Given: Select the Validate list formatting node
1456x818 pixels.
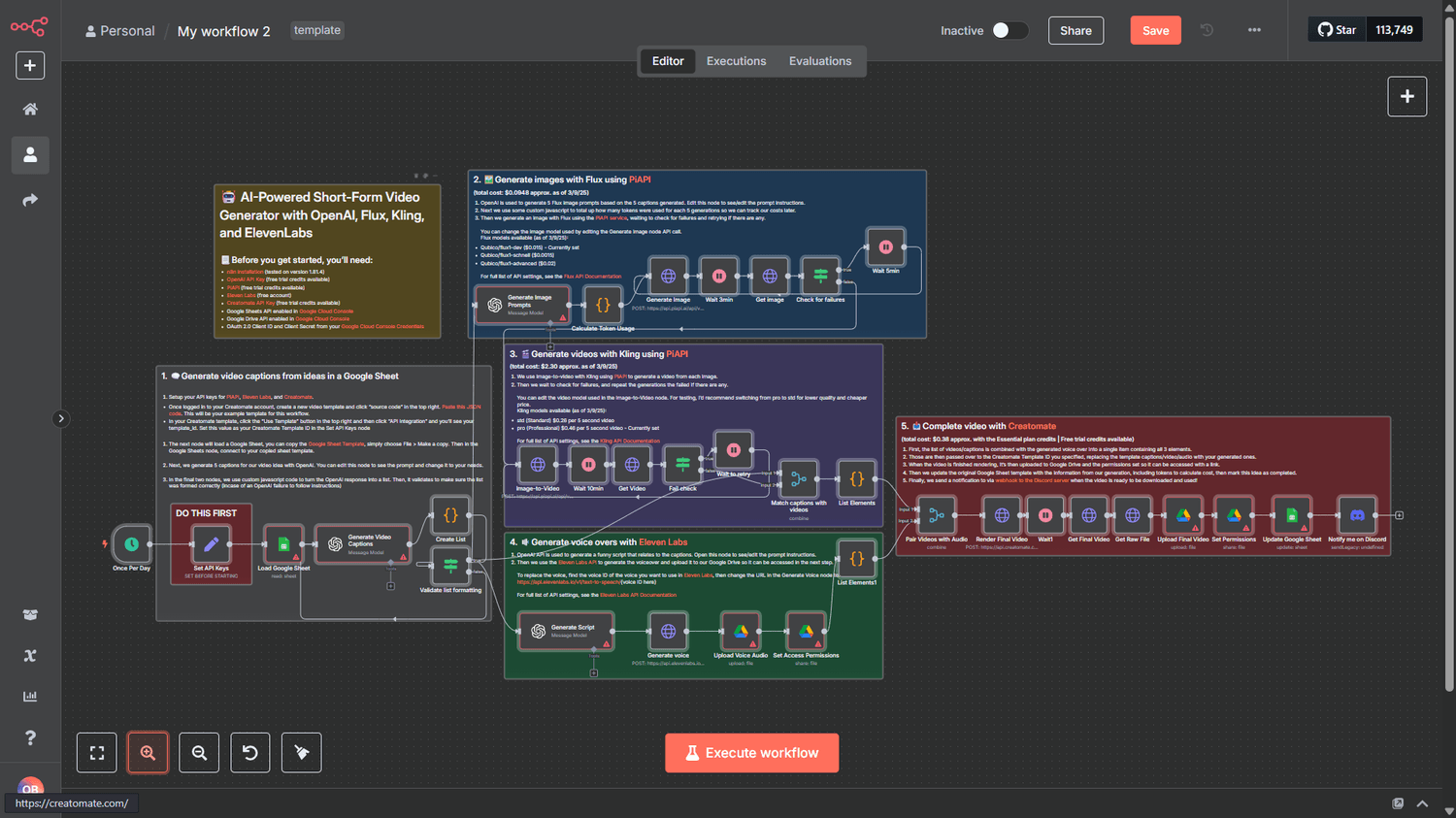Looking at the screenshot, I should pyautogui.click(x=450, y=566).
